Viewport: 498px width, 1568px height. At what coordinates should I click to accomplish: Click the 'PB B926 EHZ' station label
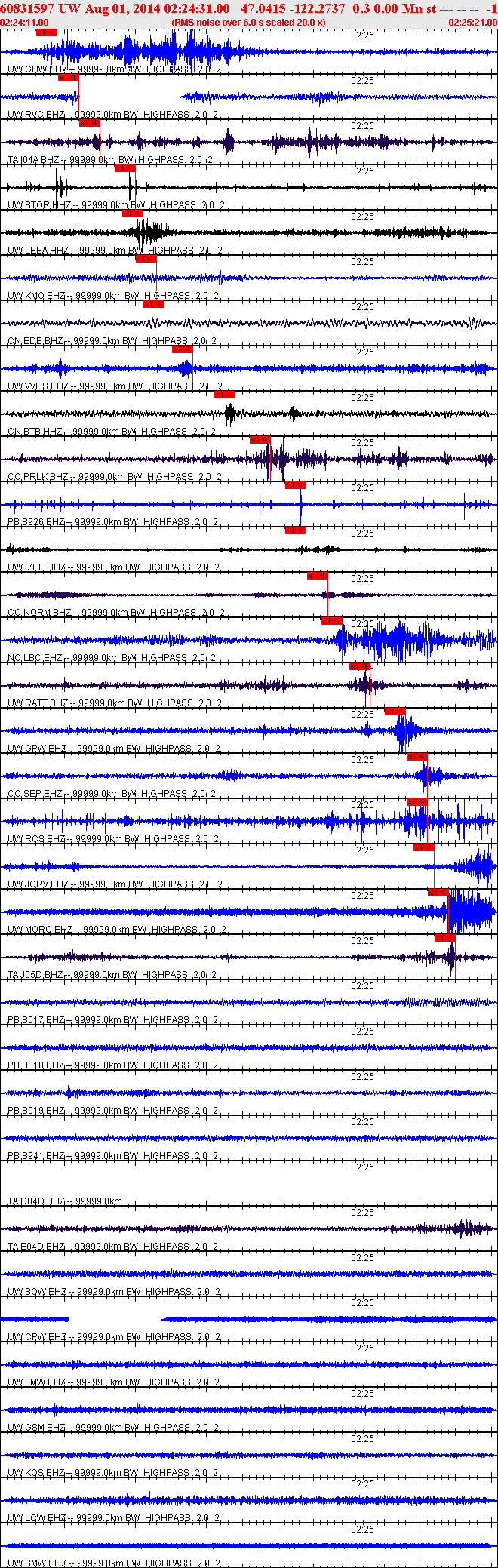coord(36,522)
